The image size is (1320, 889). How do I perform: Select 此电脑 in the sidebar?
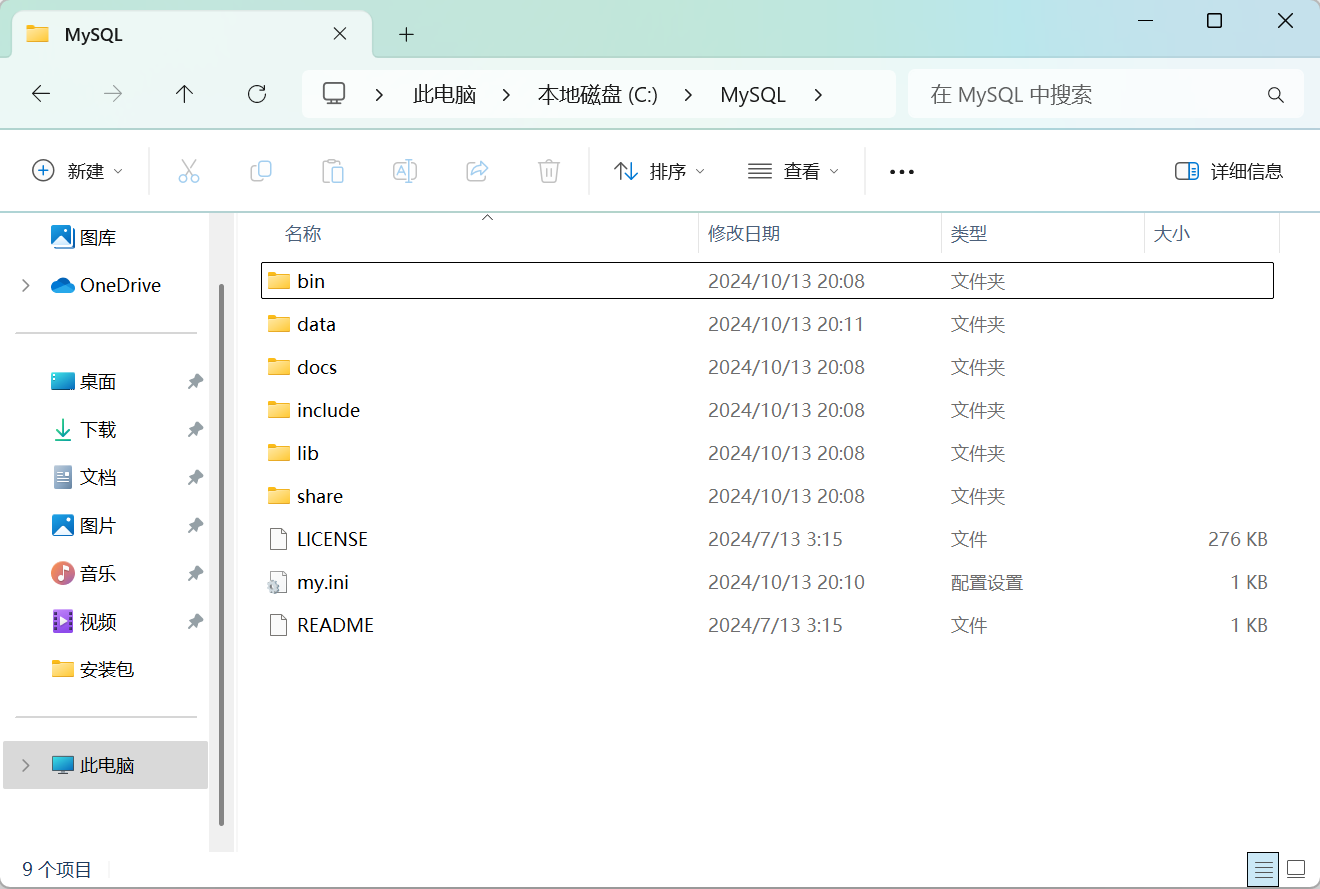pyautogui.click(x=105, y=765)
